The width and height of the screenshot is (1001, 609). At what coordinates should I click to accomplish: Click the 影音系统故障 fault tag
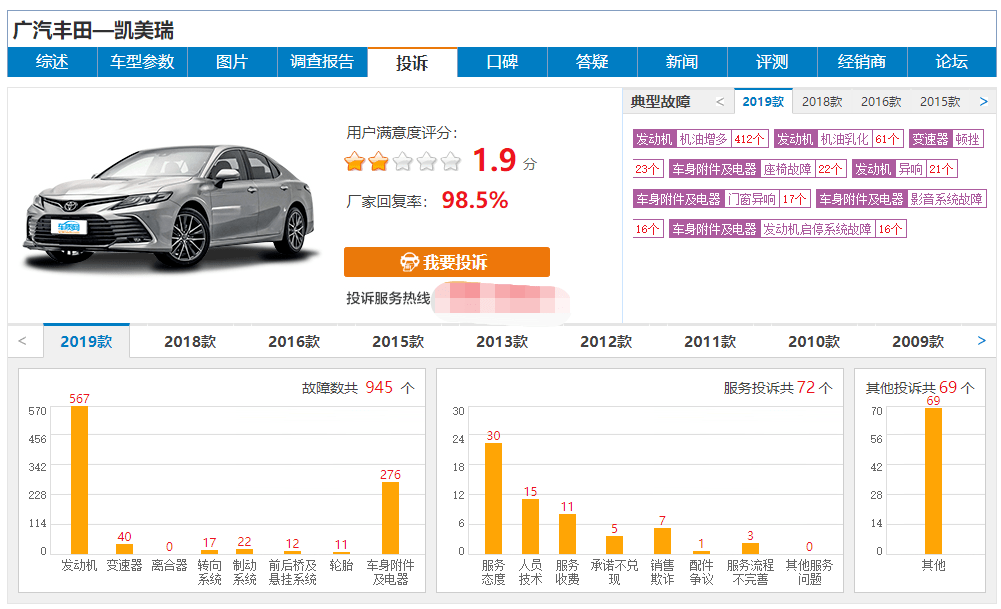(946, 199)
